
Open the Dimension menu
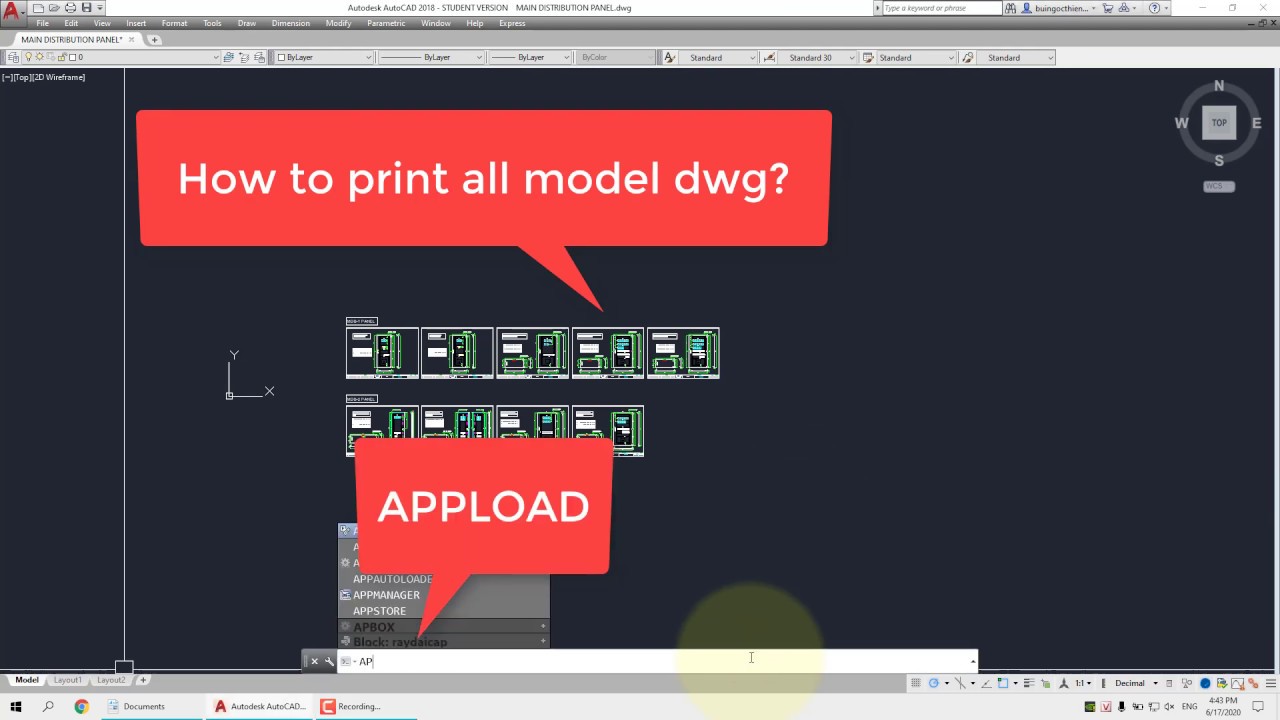point(290,23)
